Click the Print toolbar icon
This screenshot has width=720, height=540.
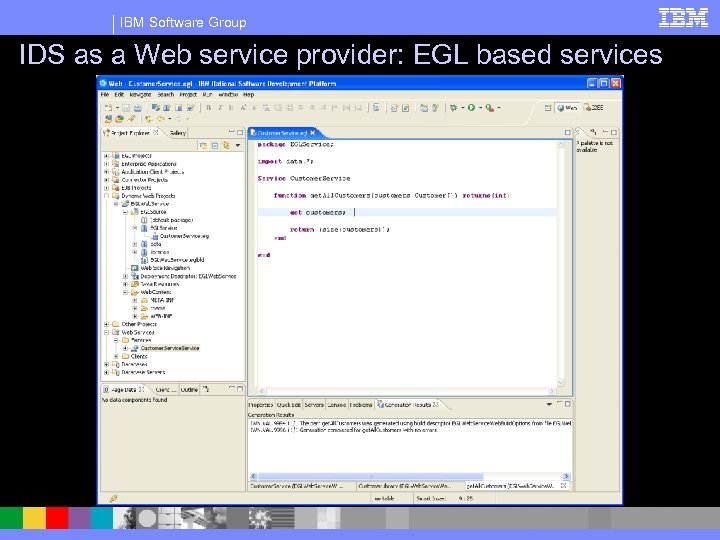pos(137,108)
